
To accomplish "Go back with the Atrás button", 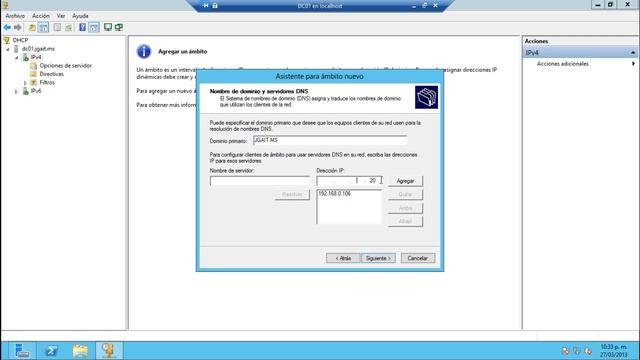I will (x=343, y=258).
